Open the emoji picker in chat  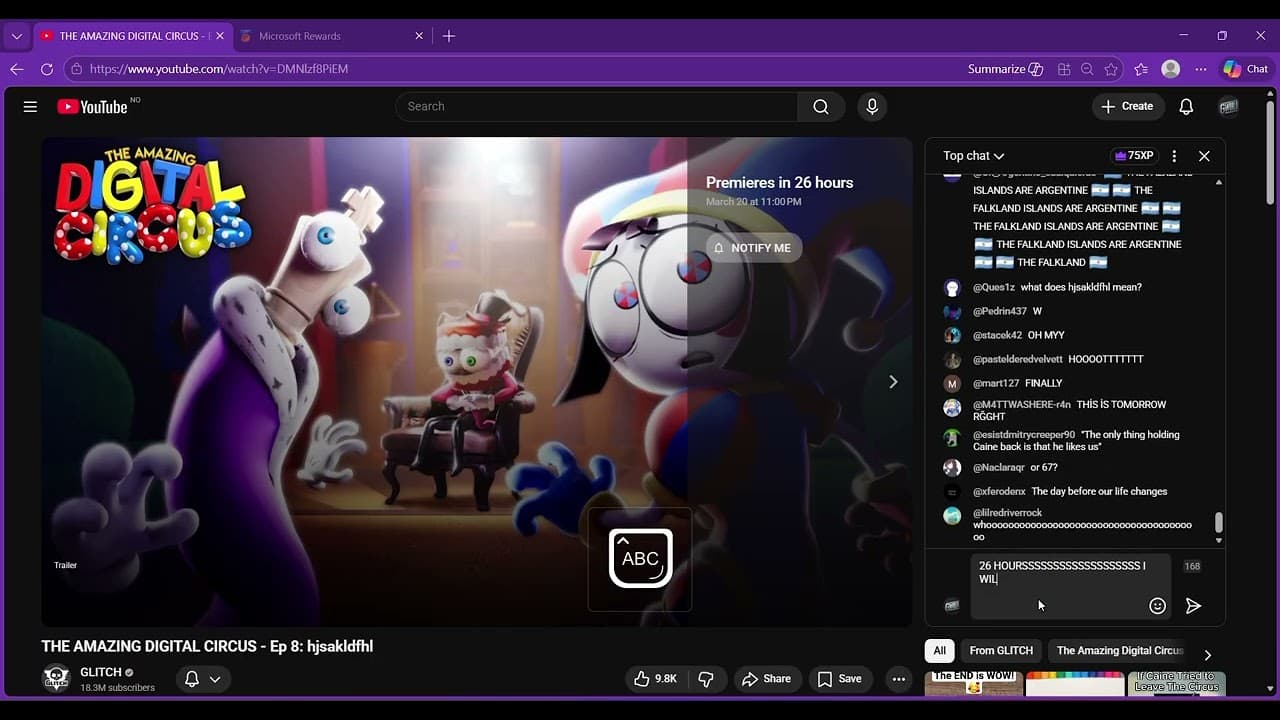pos(1157,606)
